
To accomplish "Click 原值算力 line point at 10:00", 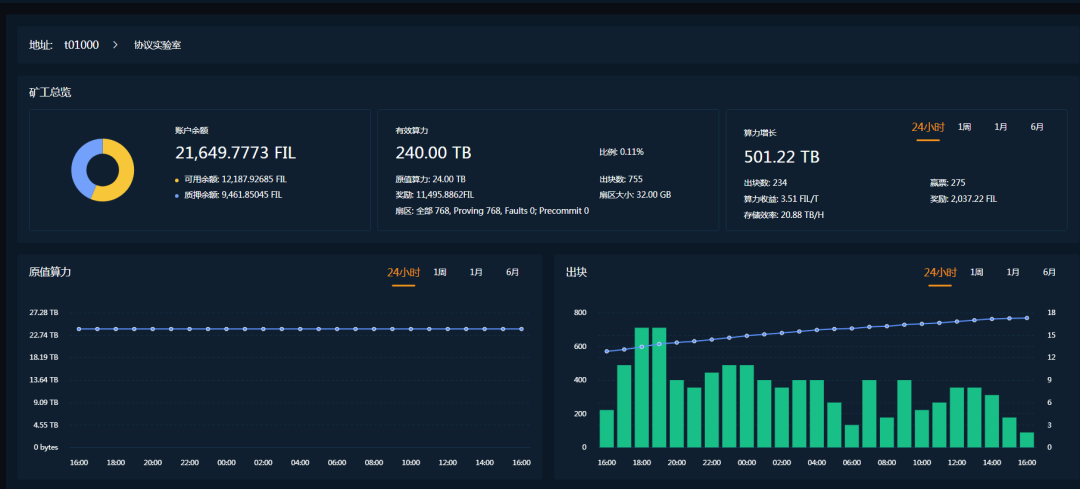I will coord(411,329).
